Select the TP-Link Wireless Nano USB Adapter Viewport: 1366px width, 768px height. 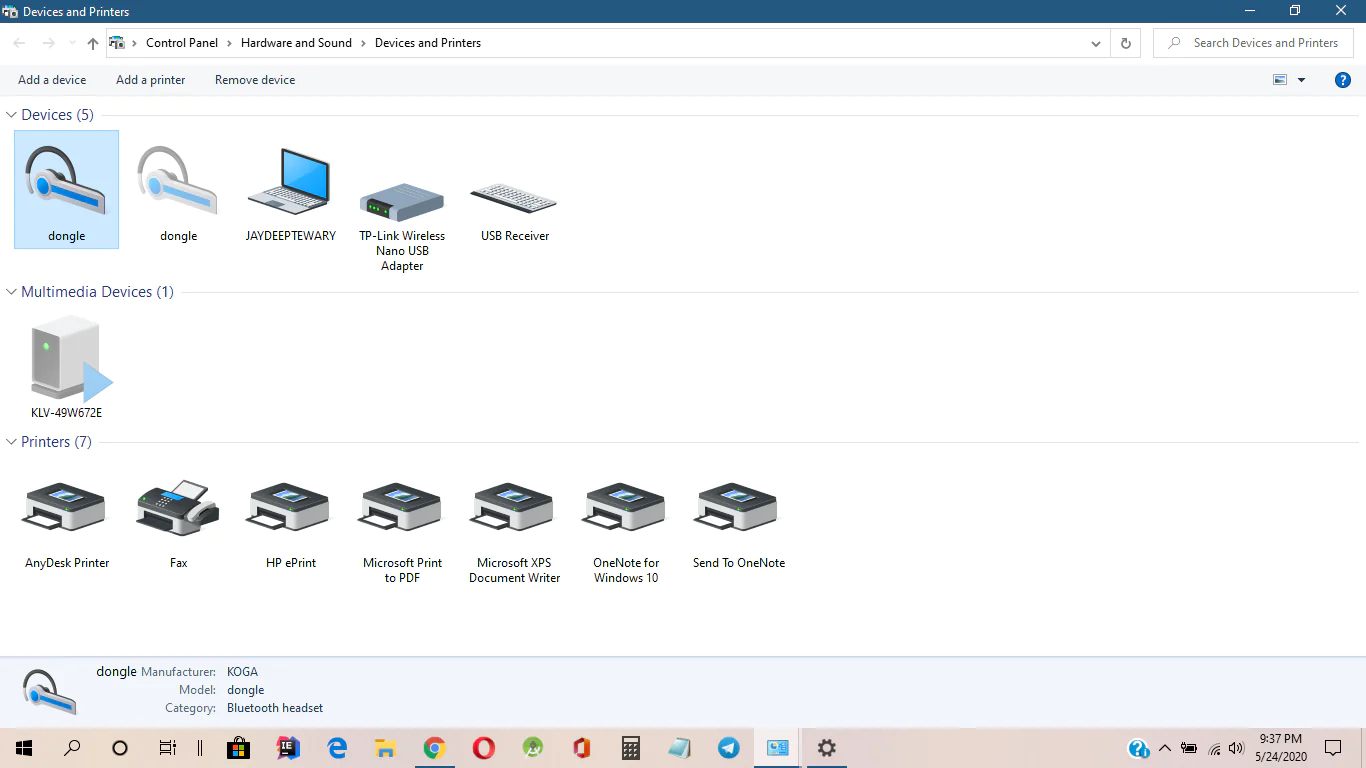[x=402, y=203]
